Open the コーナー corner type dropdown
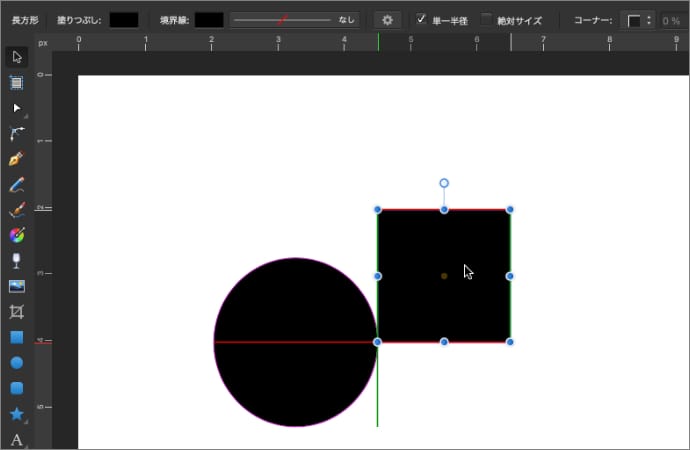The height and width of the screenshot is (450, 690). [x=634, y=20]
